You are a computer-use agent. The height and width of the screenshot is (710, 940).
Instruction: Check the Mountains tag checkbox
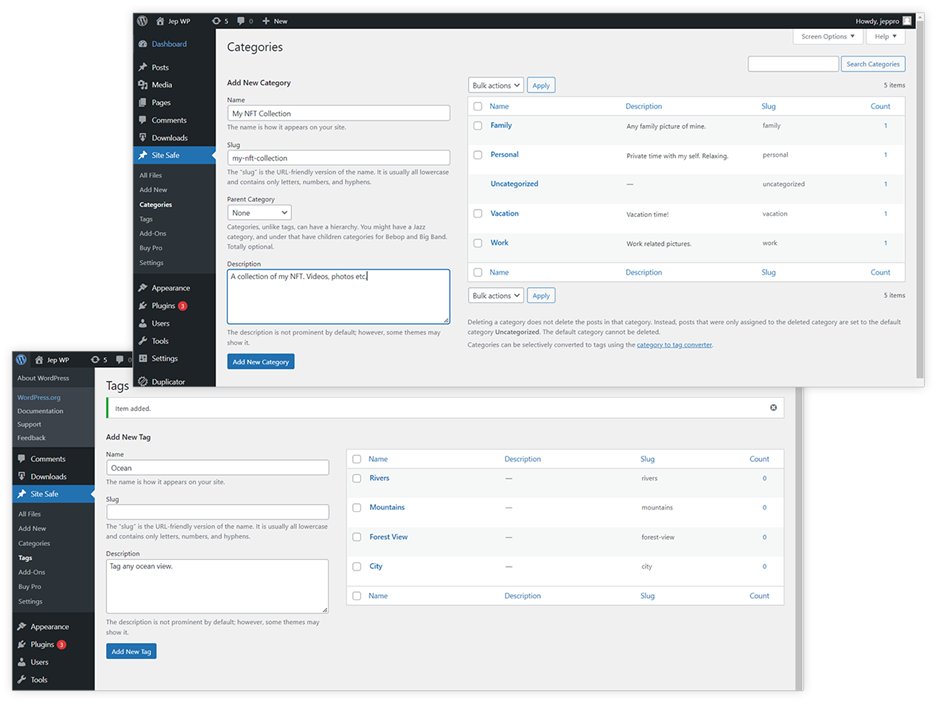(357, 507)
